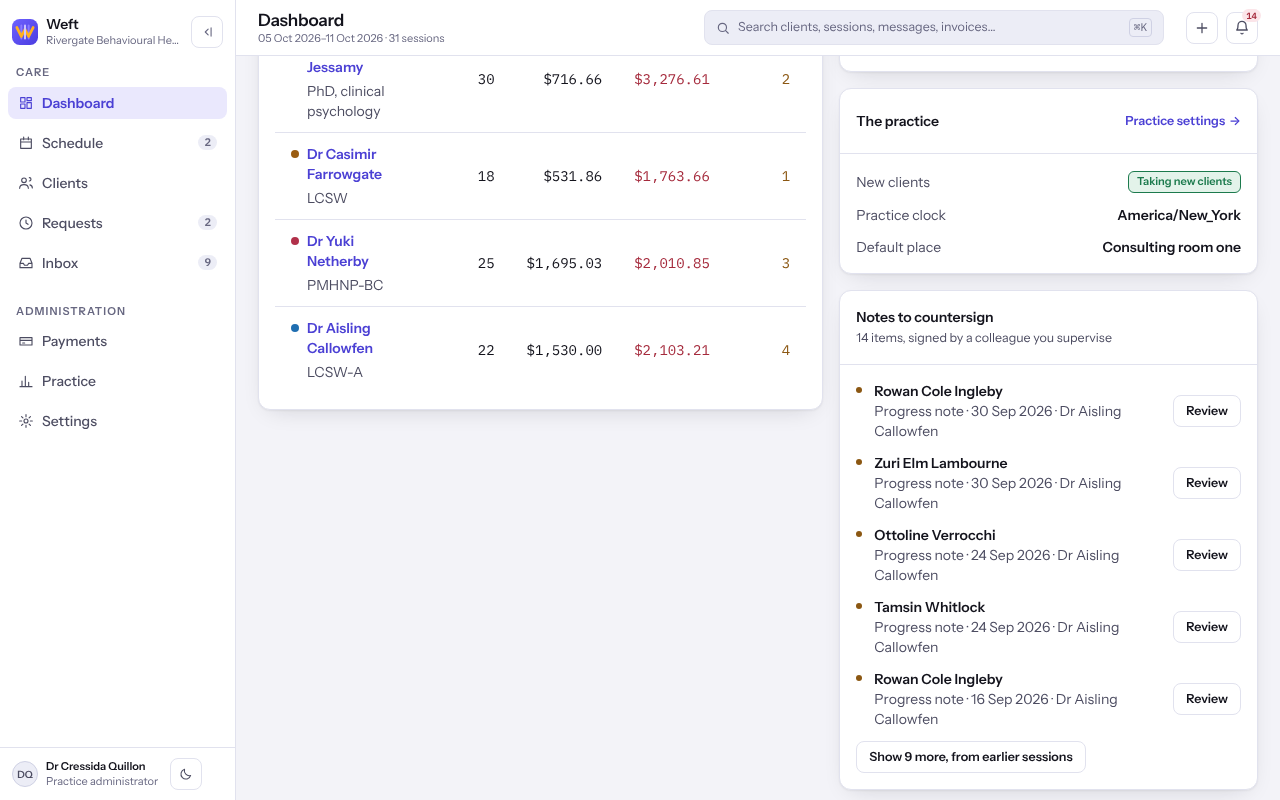Open the Jessamy clinician link

(335, 67)
